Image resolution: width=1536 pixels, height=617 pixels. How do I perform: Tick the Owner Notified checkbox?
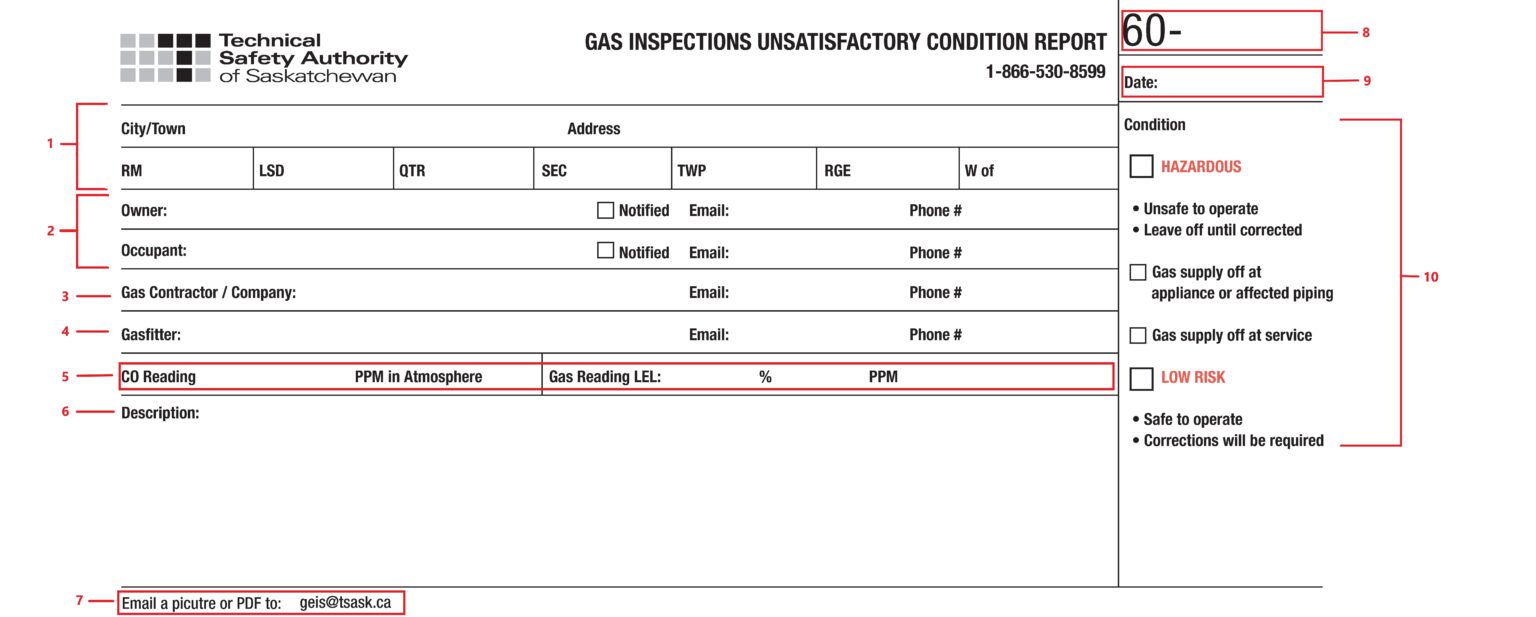[x=605, y=210]
